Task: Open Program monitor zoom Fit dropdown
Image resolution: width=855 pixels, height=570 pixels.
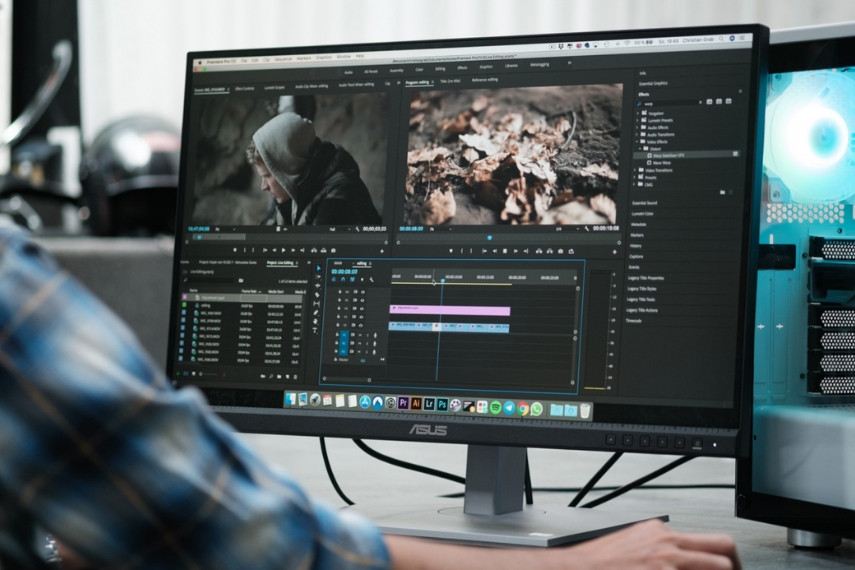Action: point(441,229)
